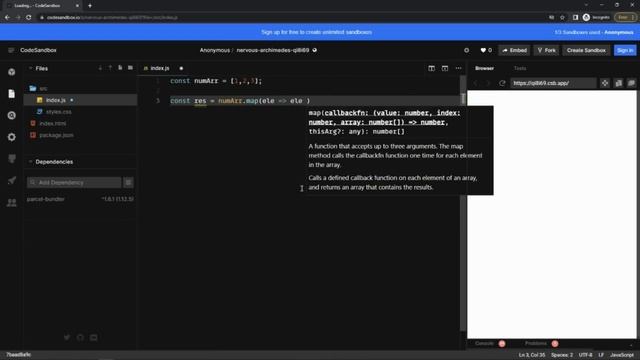
Task: Open the Search icon in sidebar
Action: (11, 116)
